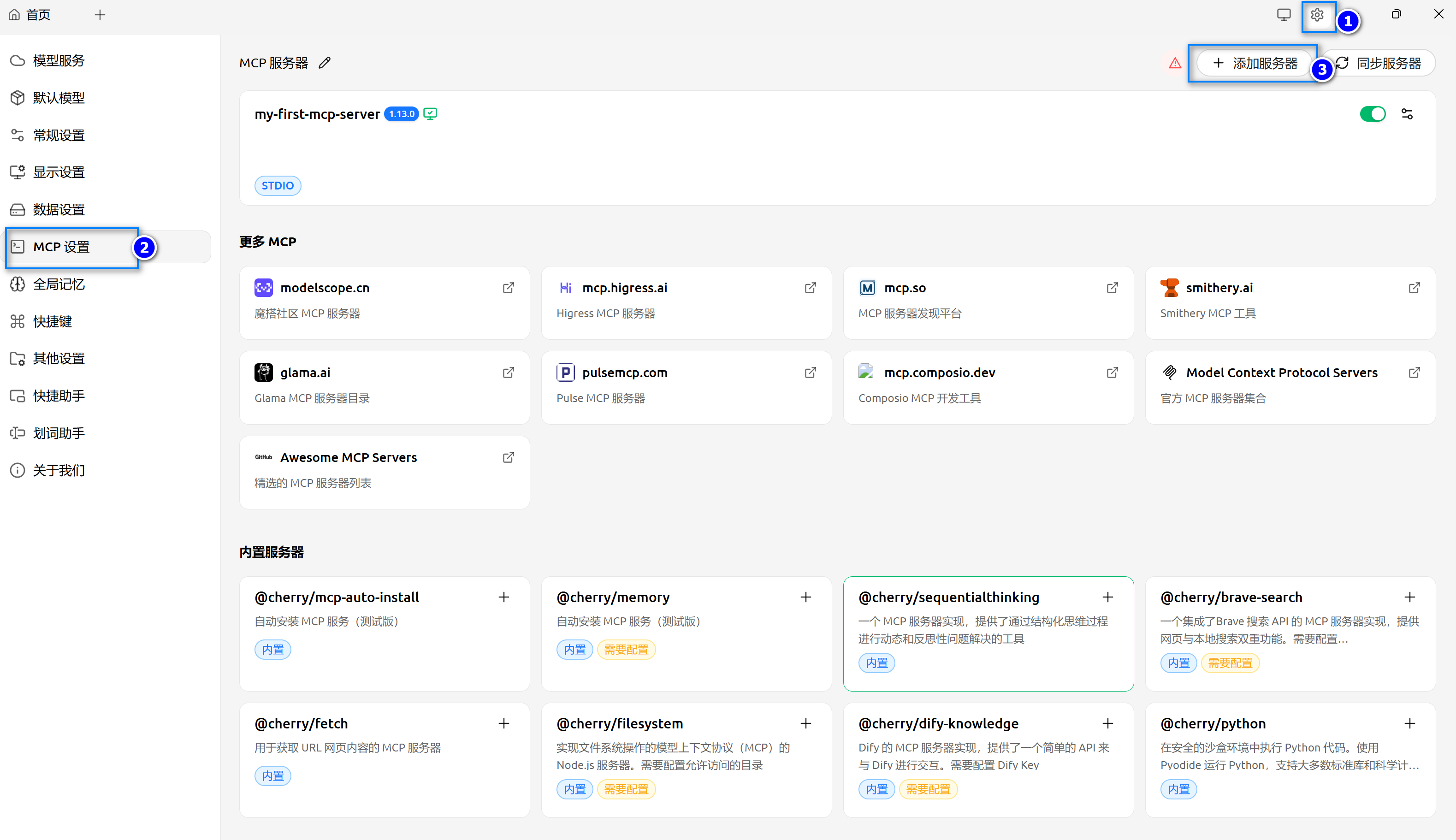Add @cherry/sequentialthinking with plus icon
Viewport: 1456px width, 840px height.
pos(1107,597)
